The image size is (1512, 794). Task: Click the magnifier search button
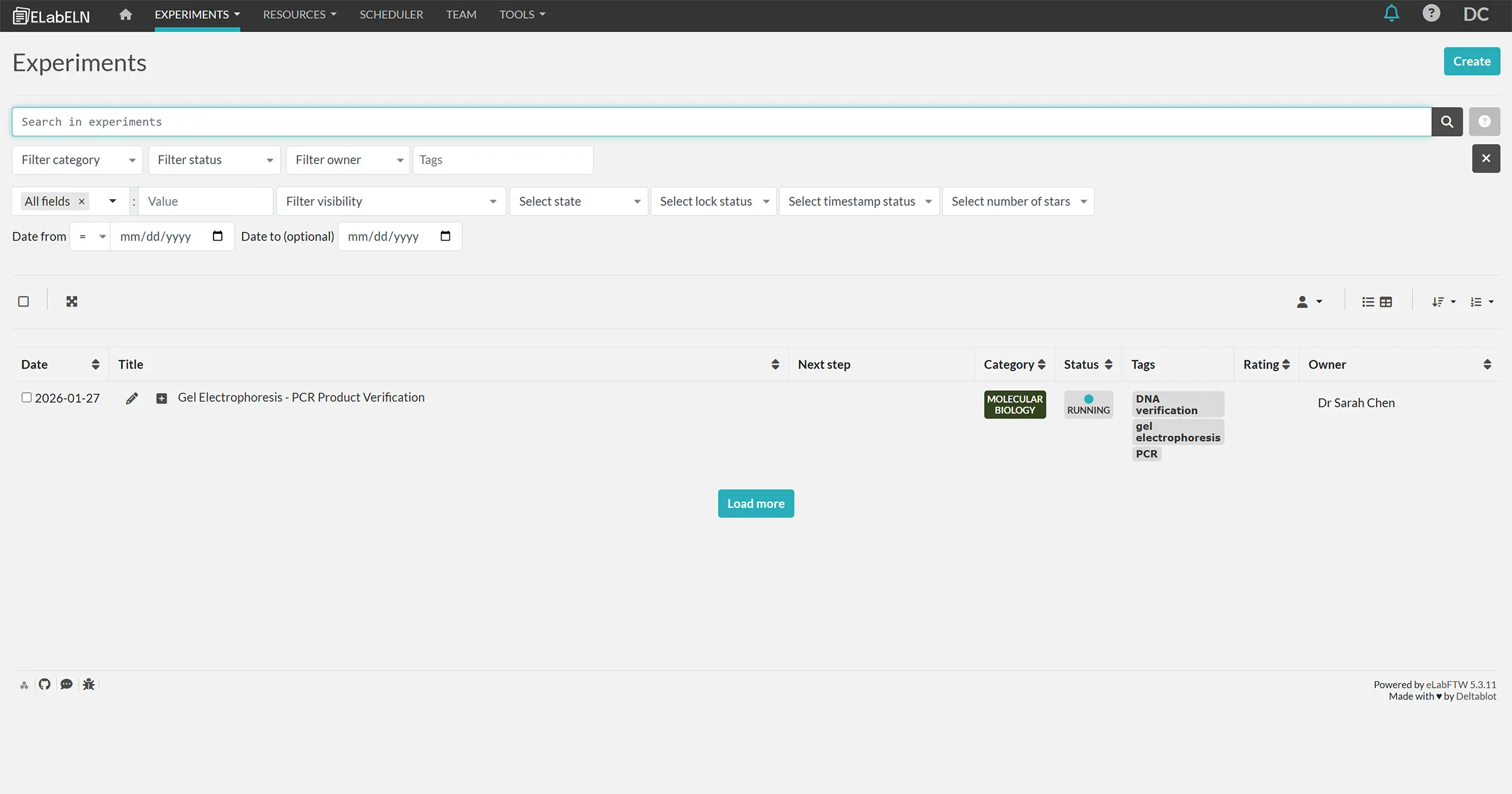1446,122
